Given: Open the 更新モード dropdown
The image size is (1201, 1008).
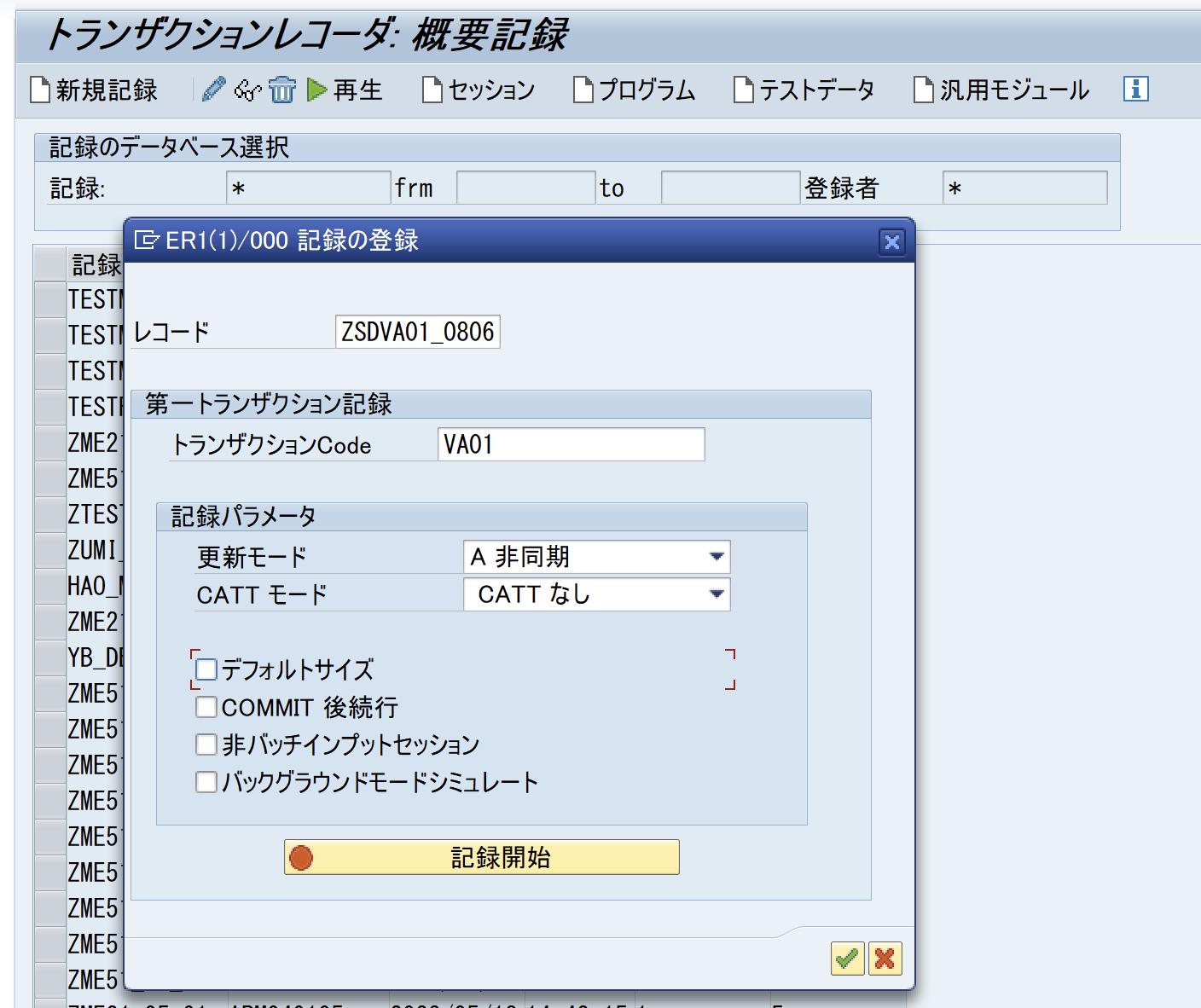Looking at the screenshot, I should pyautogui.click(x=596, y=557).
